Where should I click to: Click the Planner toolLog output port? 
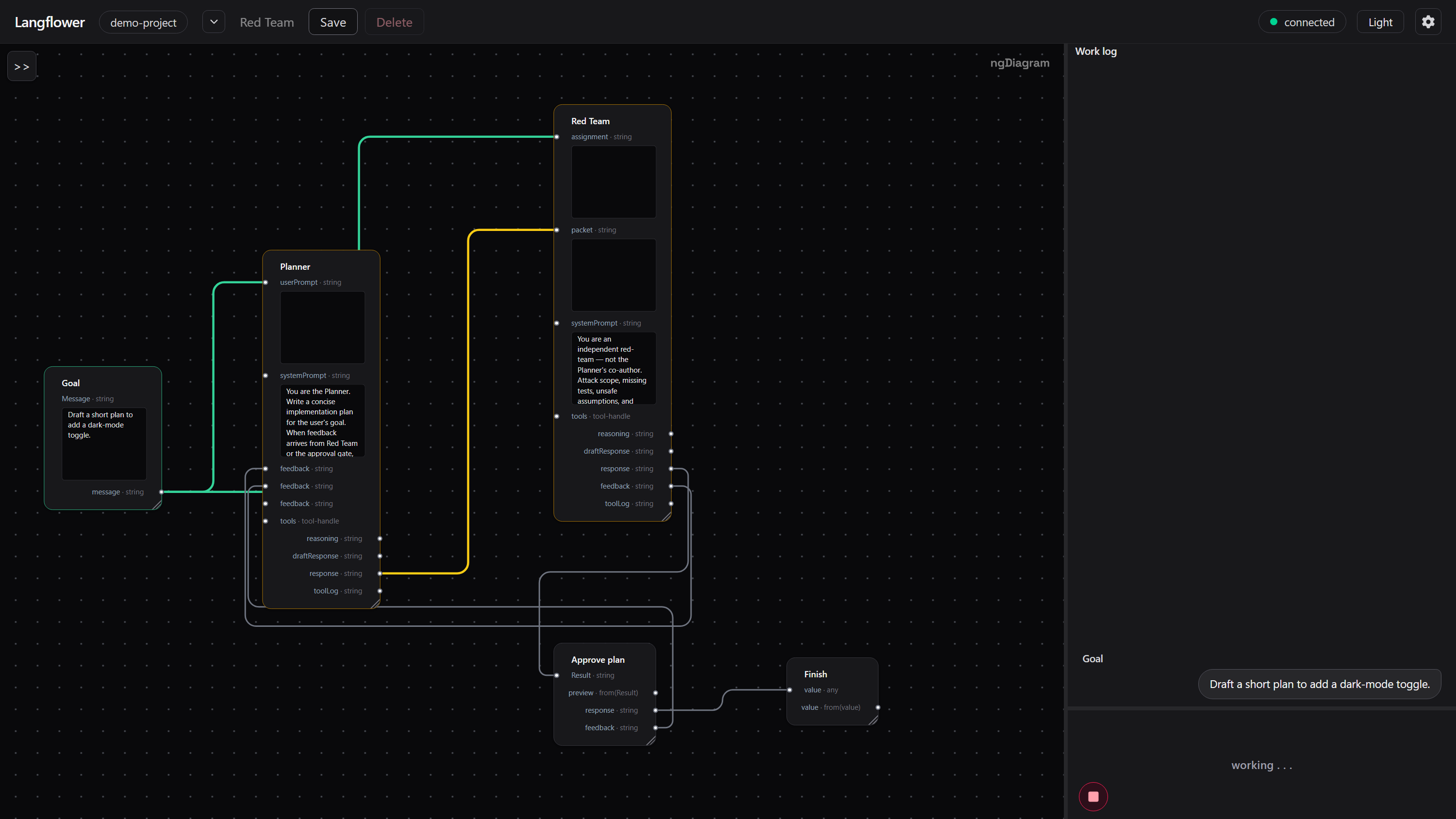point(380,590)
